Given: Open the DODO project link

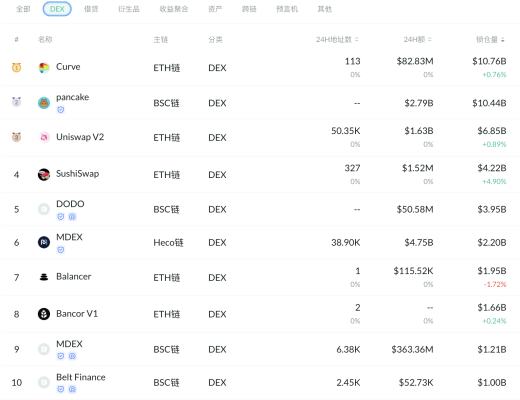Looking at the screenshot, I should point(70,204).
